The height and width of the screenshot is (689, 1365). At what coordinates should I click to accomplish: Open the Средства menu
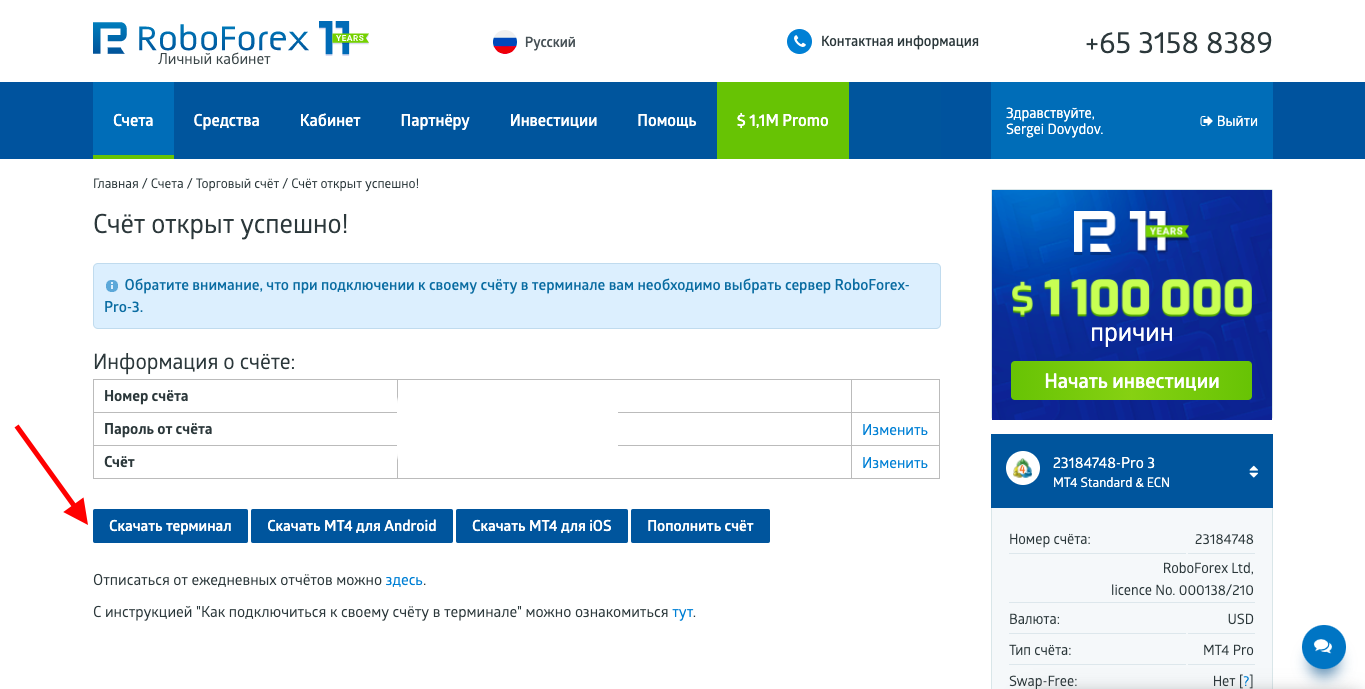click(226, 120)
